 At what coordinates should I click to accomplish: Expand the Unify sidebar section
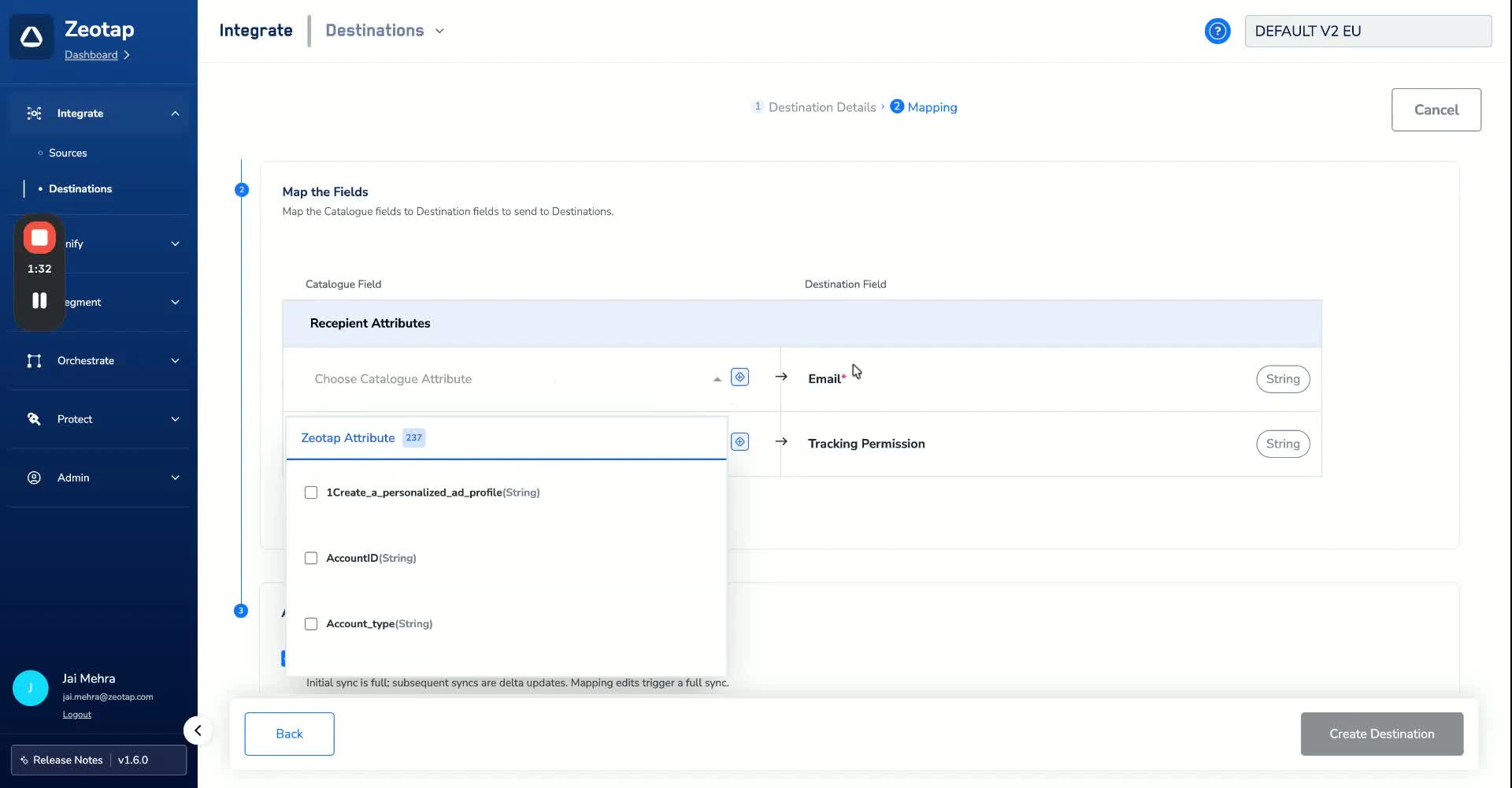[175, 243]
